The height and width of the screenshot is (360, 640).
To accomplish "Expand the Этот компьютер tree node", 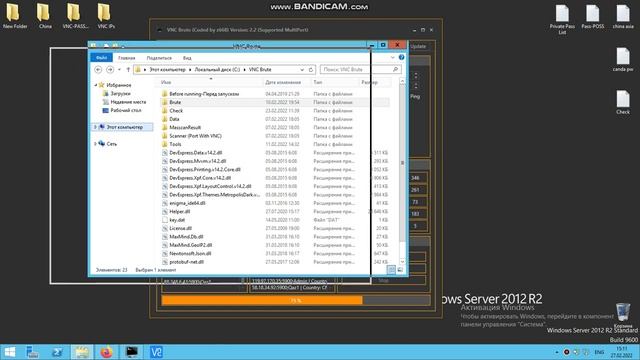I will pos(96,127).
